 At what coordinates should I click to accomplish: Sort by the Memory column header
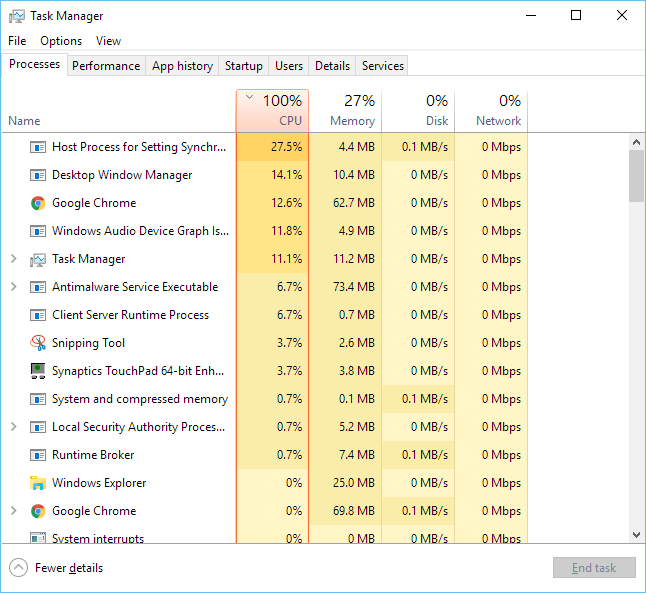345,111
